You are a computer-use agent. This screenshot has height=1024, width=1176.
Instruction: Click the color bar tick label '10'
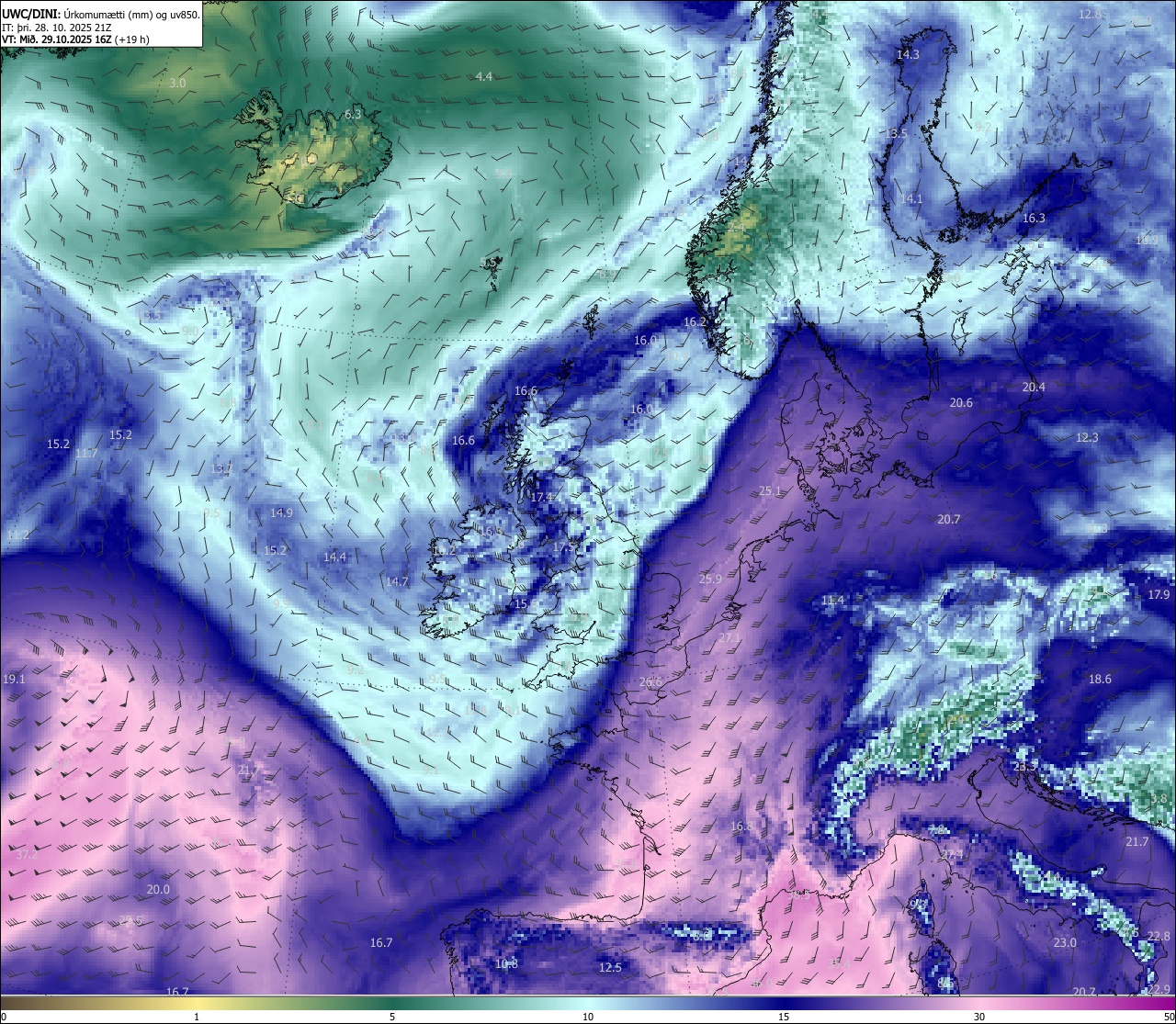click(588, 1017)
